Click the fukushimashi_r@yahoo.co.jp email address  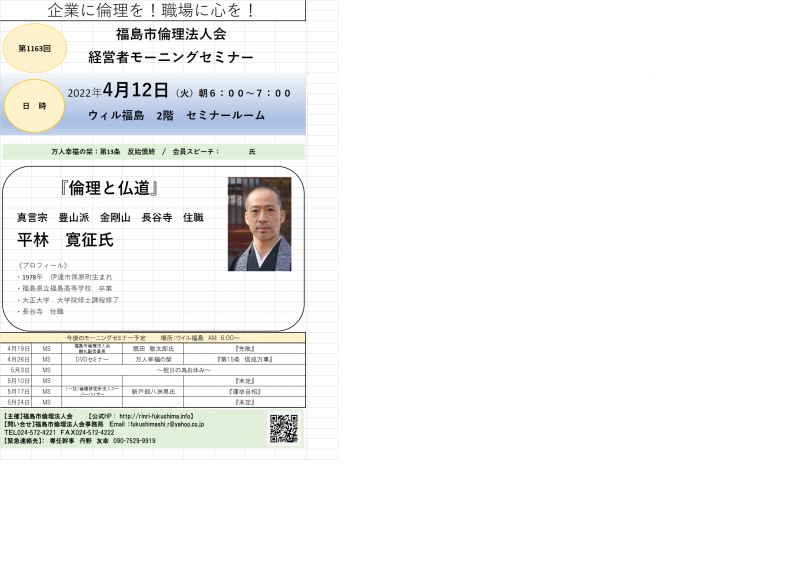(x=166, y=424)
